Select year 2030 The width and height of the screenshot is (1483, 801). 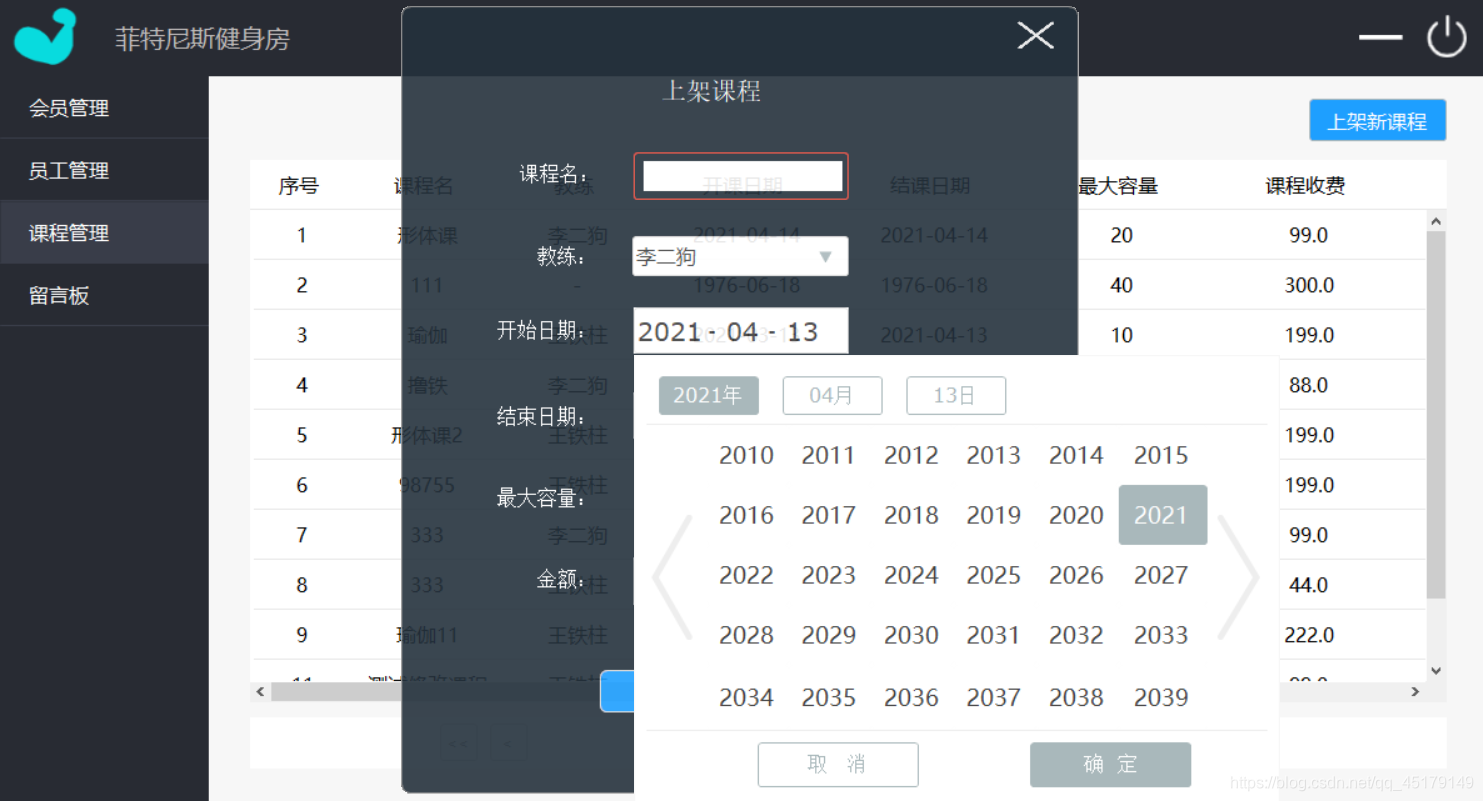(911, 635)
